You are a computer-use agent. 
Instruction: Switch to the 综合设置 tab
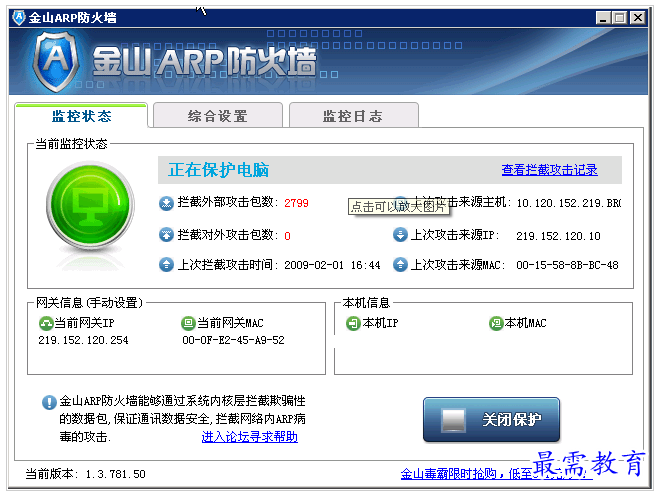tap(218, 115)
